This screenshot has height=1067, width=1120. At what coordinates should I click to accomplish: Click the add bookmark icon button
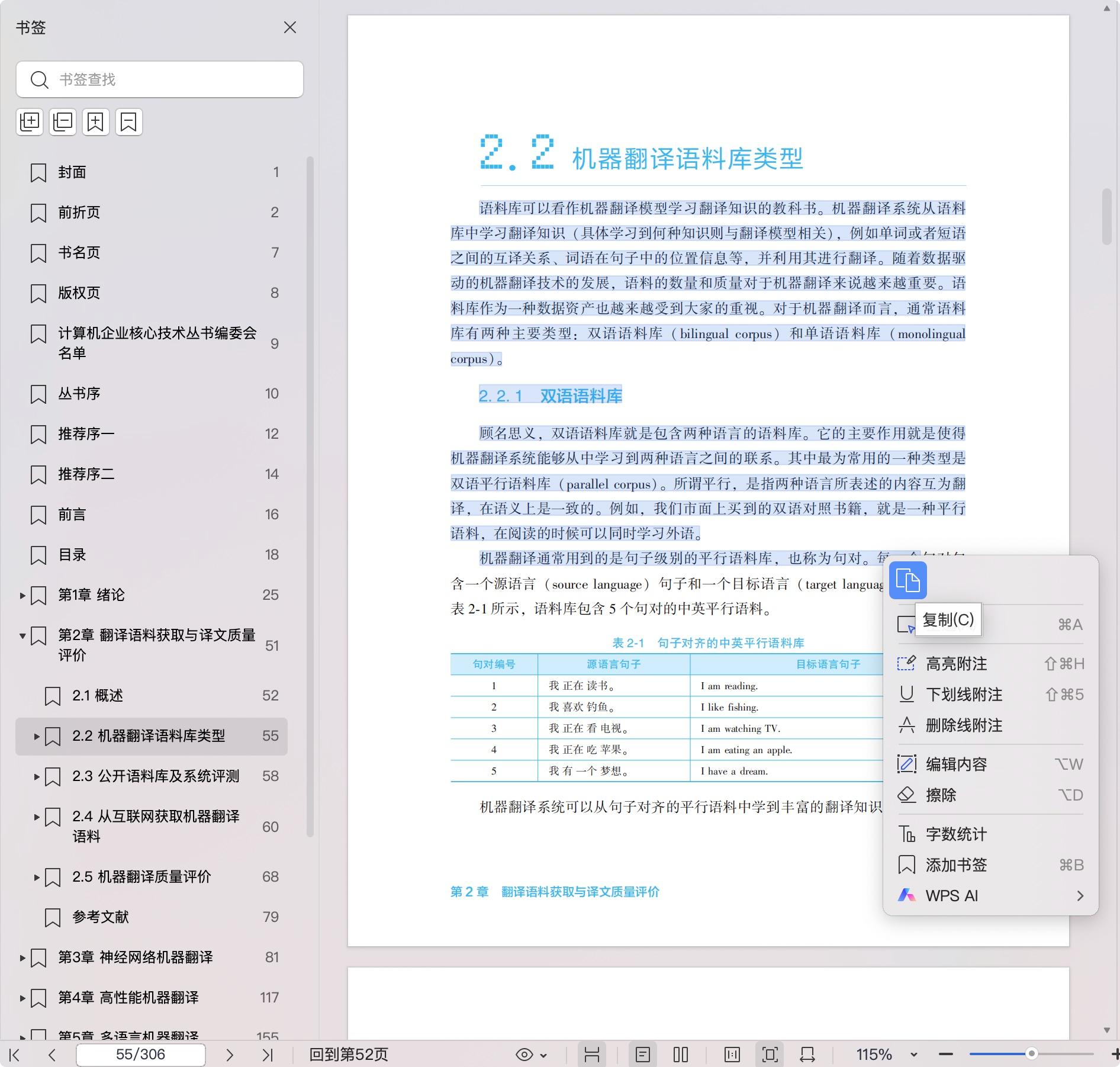pos(96,122)
